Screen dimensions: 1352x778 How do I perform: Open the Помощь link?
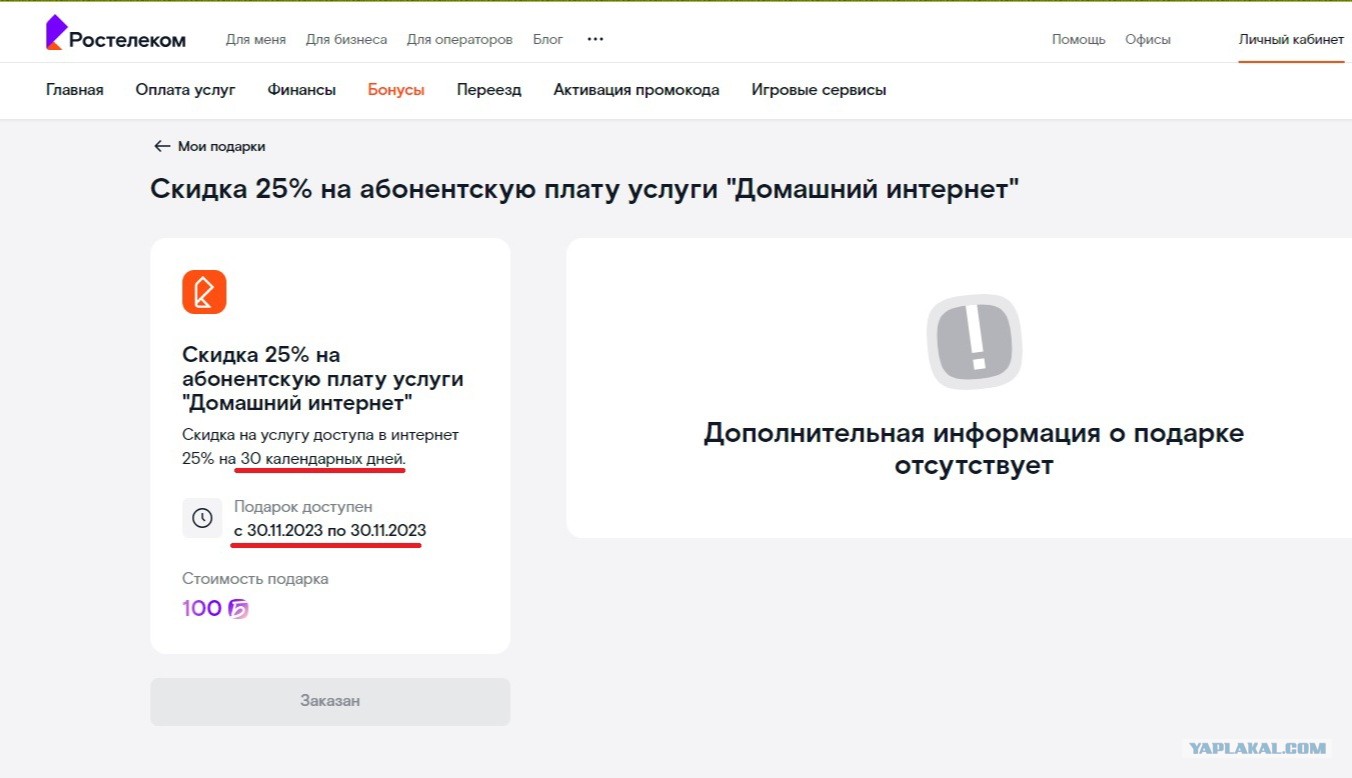click(x=1079, y=40)
